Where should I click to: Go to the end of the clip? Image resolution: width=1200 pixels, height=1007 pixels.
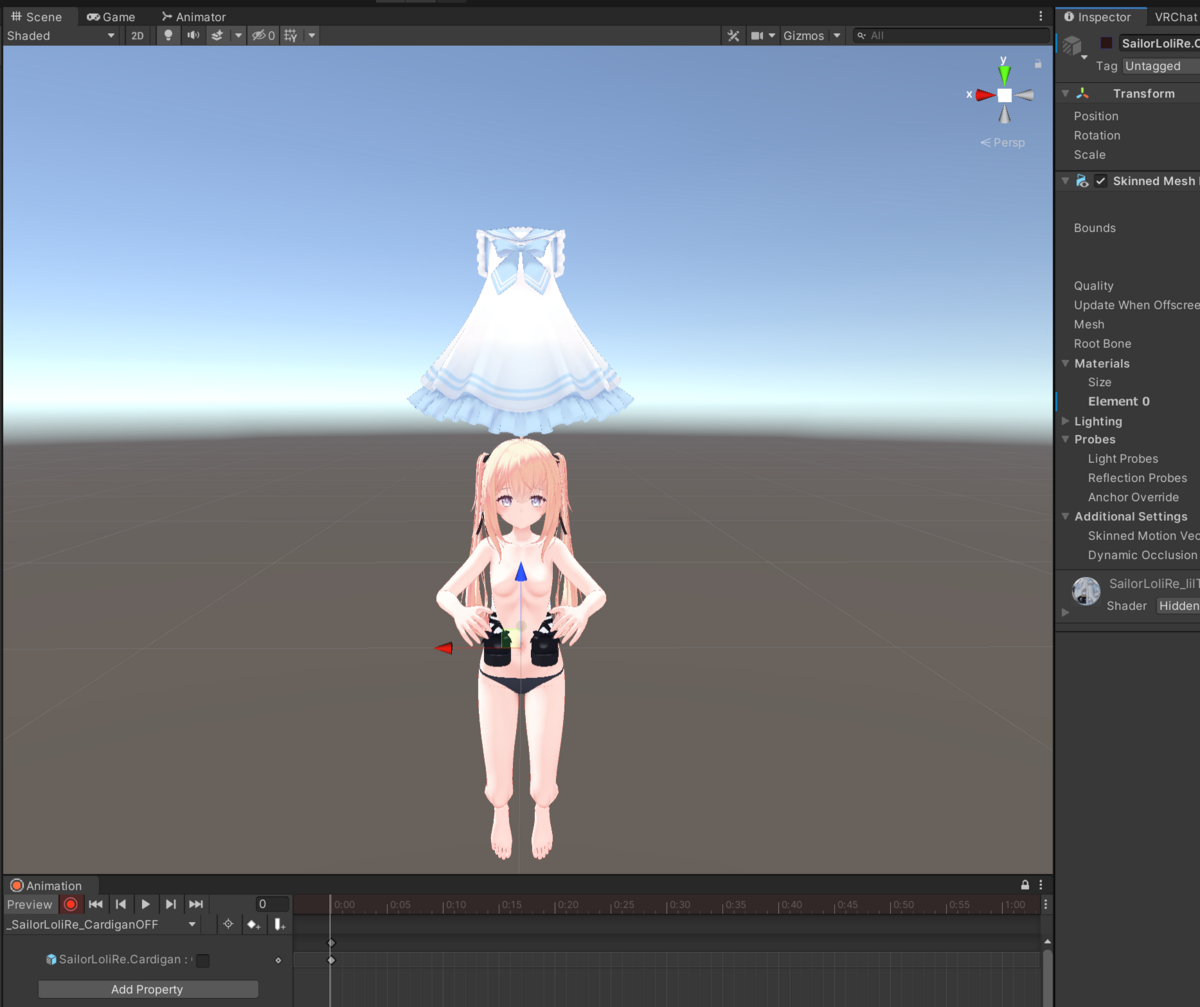pyautogui.click(x=196, y=904)
